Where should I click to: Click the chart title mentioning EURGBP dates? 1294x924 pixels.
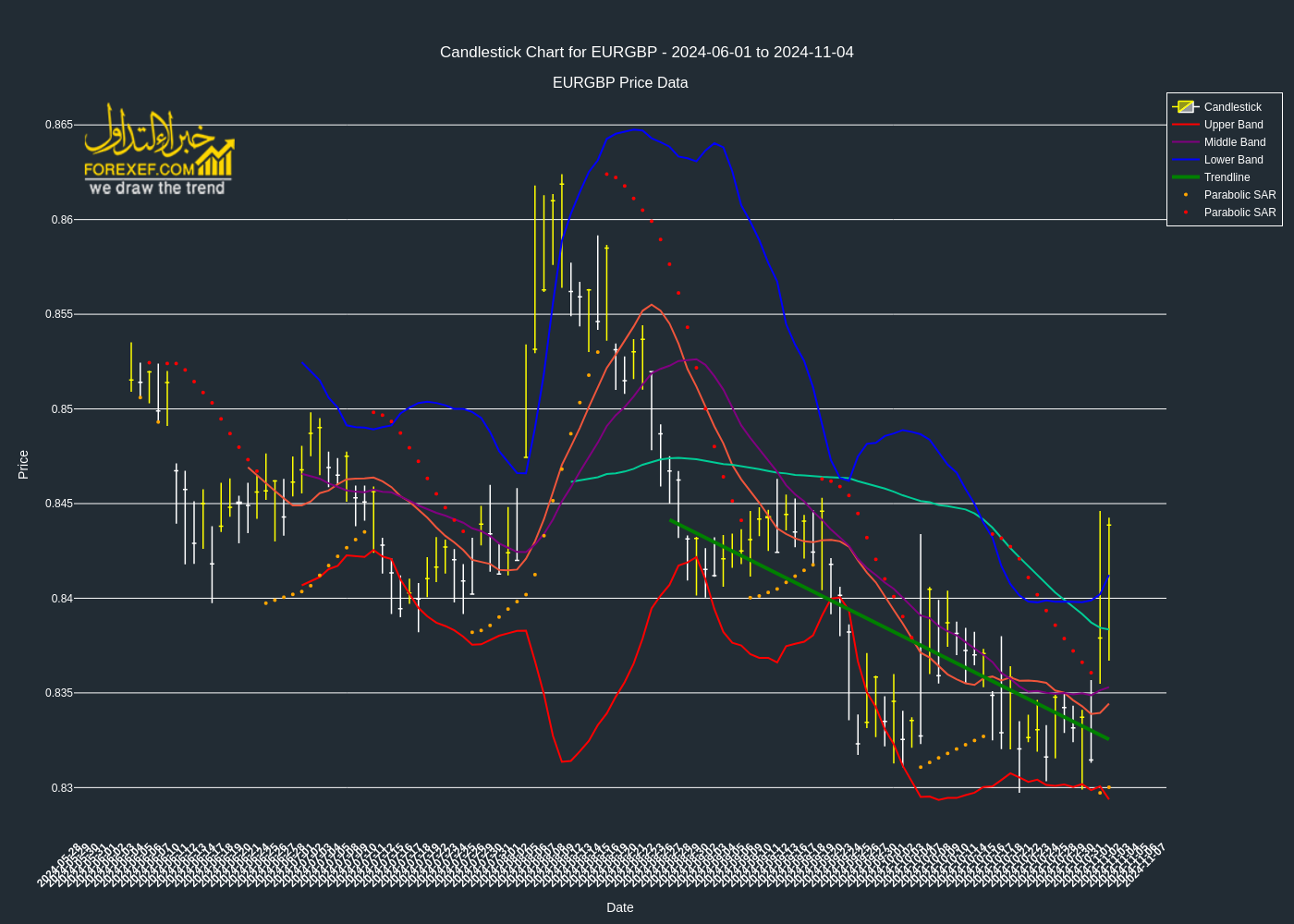coord(647,53)
